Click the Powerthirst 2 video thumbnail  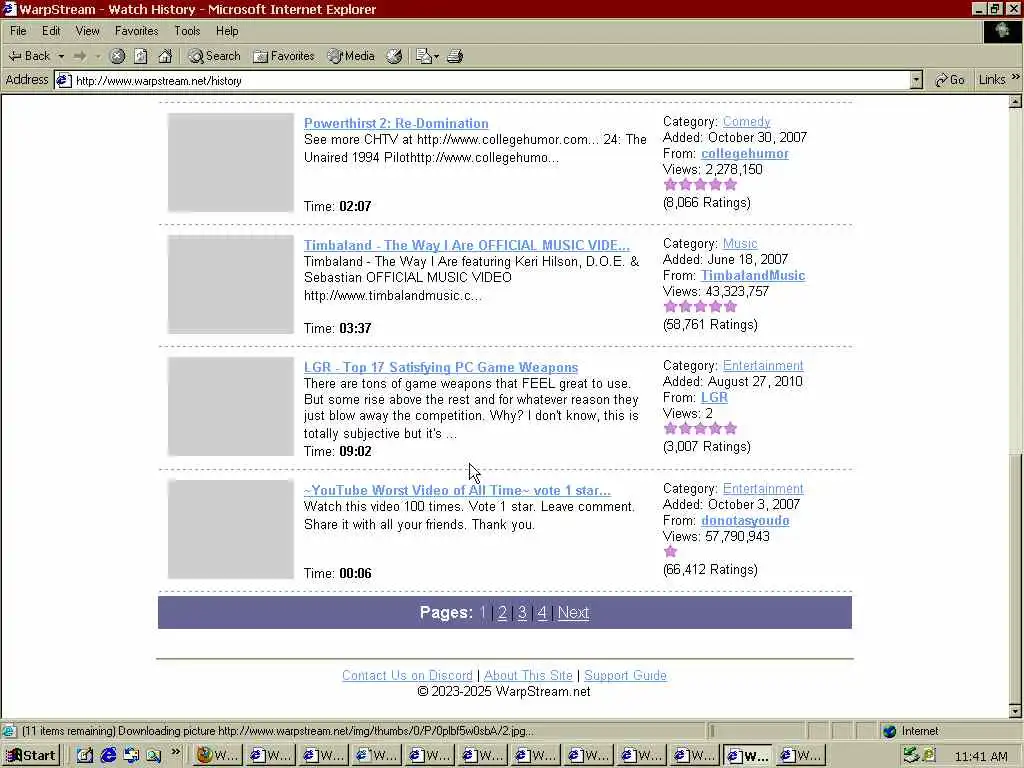tap(231, 163)
